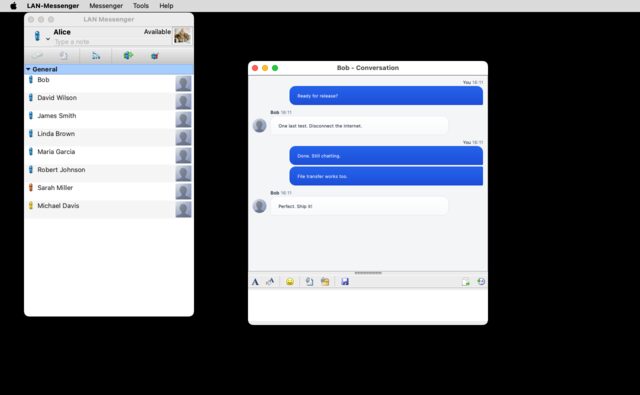Click the history clock icon in conversation

pos(481,282)
